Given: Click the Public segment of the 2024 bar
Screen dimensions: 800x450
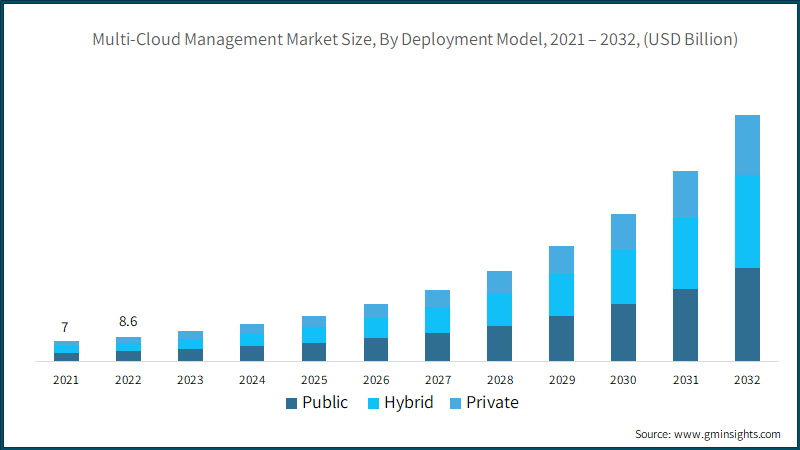Looking at the screenshot, I should [252, 354].
